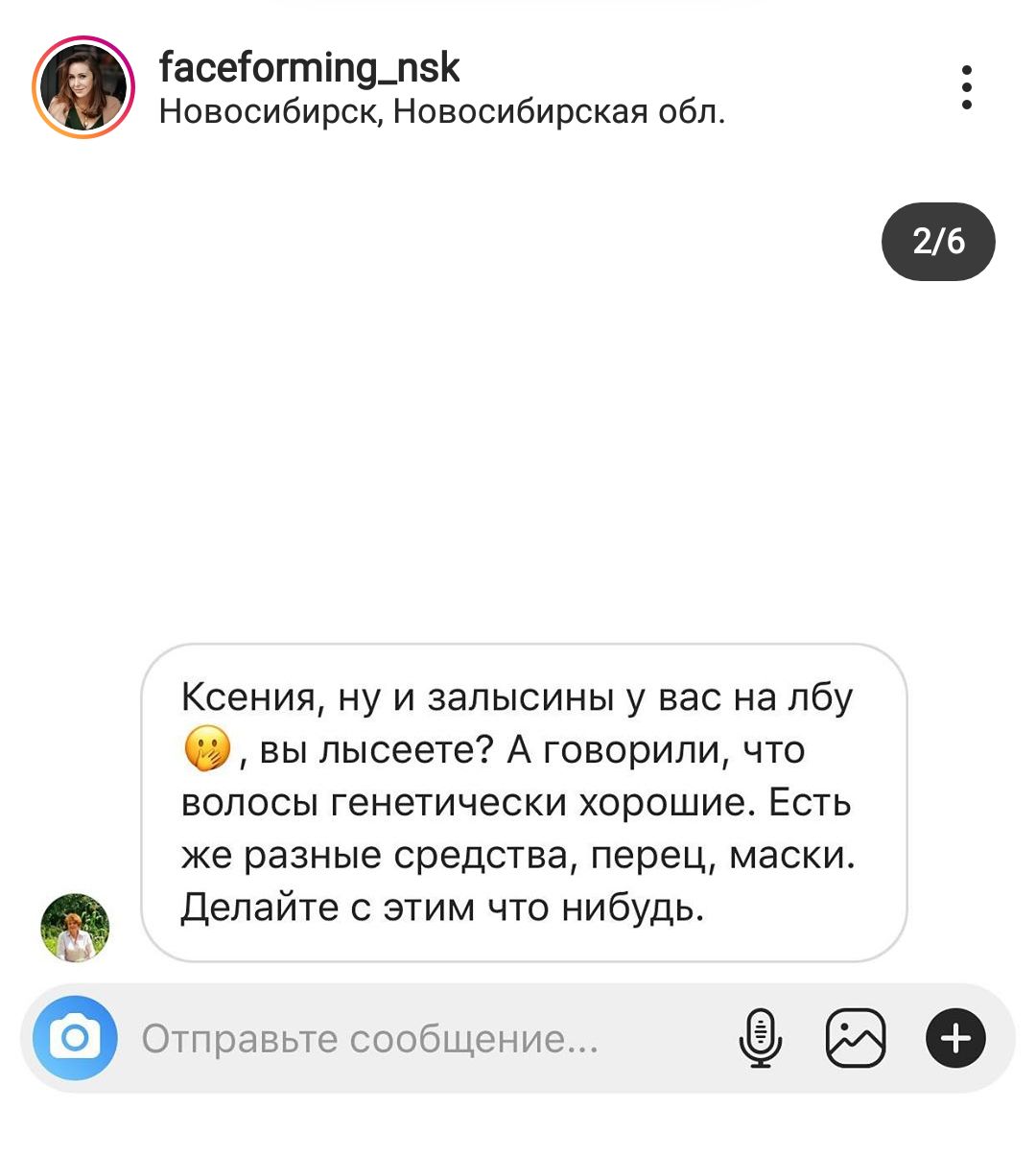Open the camera from the message bar
This screenshot has width=1036, height=1156.
coord(75,1038)
